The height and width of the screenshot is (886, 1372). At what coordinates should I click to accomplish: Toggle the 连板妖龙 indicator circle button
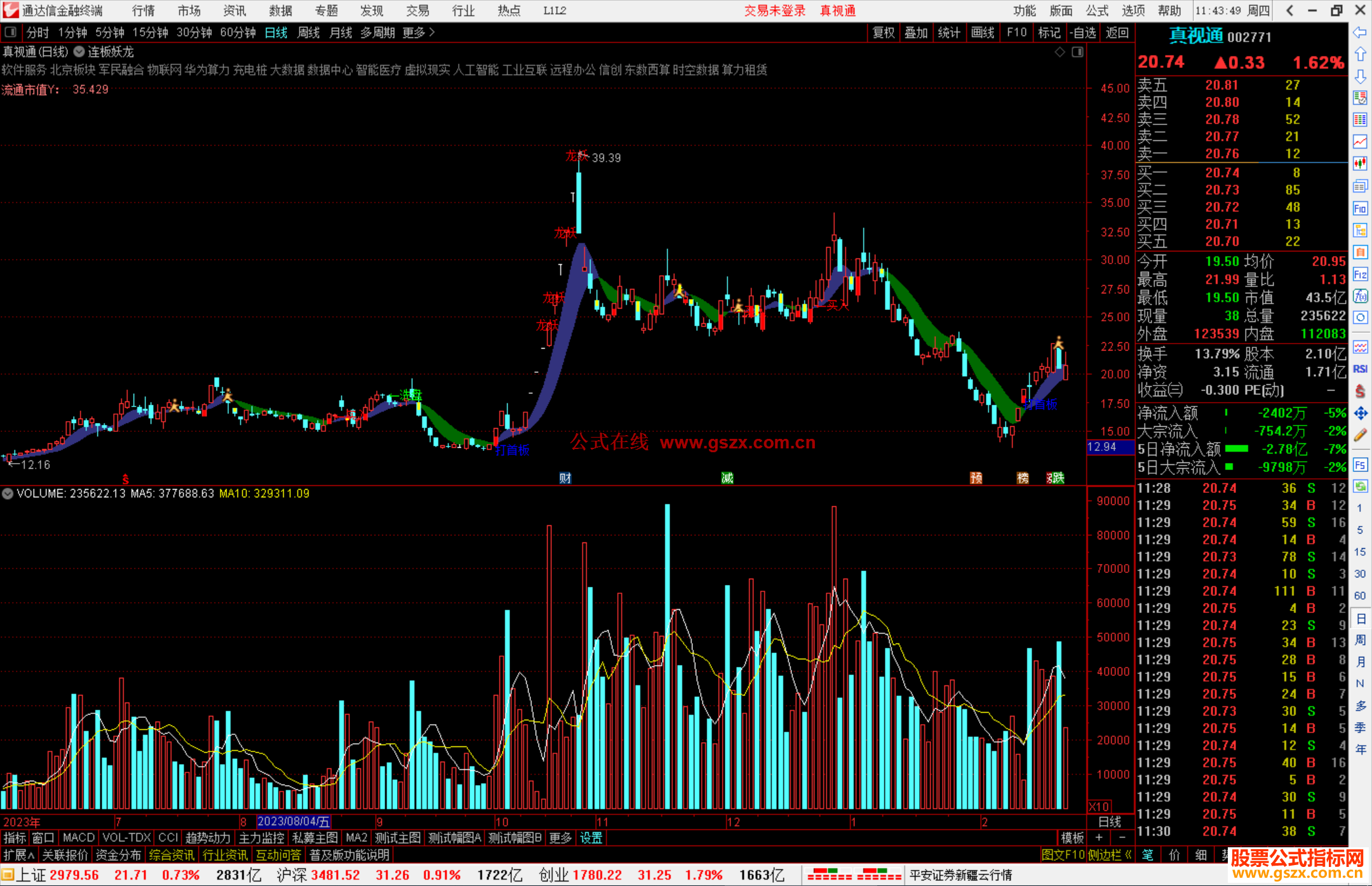click(79, 51)
